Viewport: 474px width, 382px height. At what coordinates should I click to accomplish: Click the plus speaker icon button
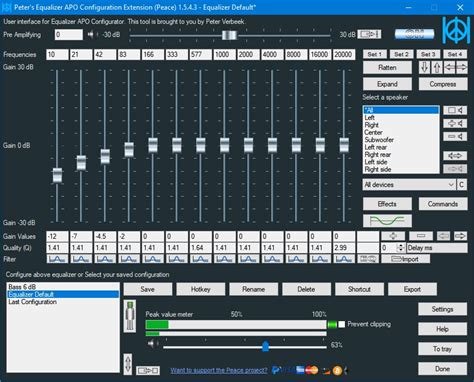(455, 124)
